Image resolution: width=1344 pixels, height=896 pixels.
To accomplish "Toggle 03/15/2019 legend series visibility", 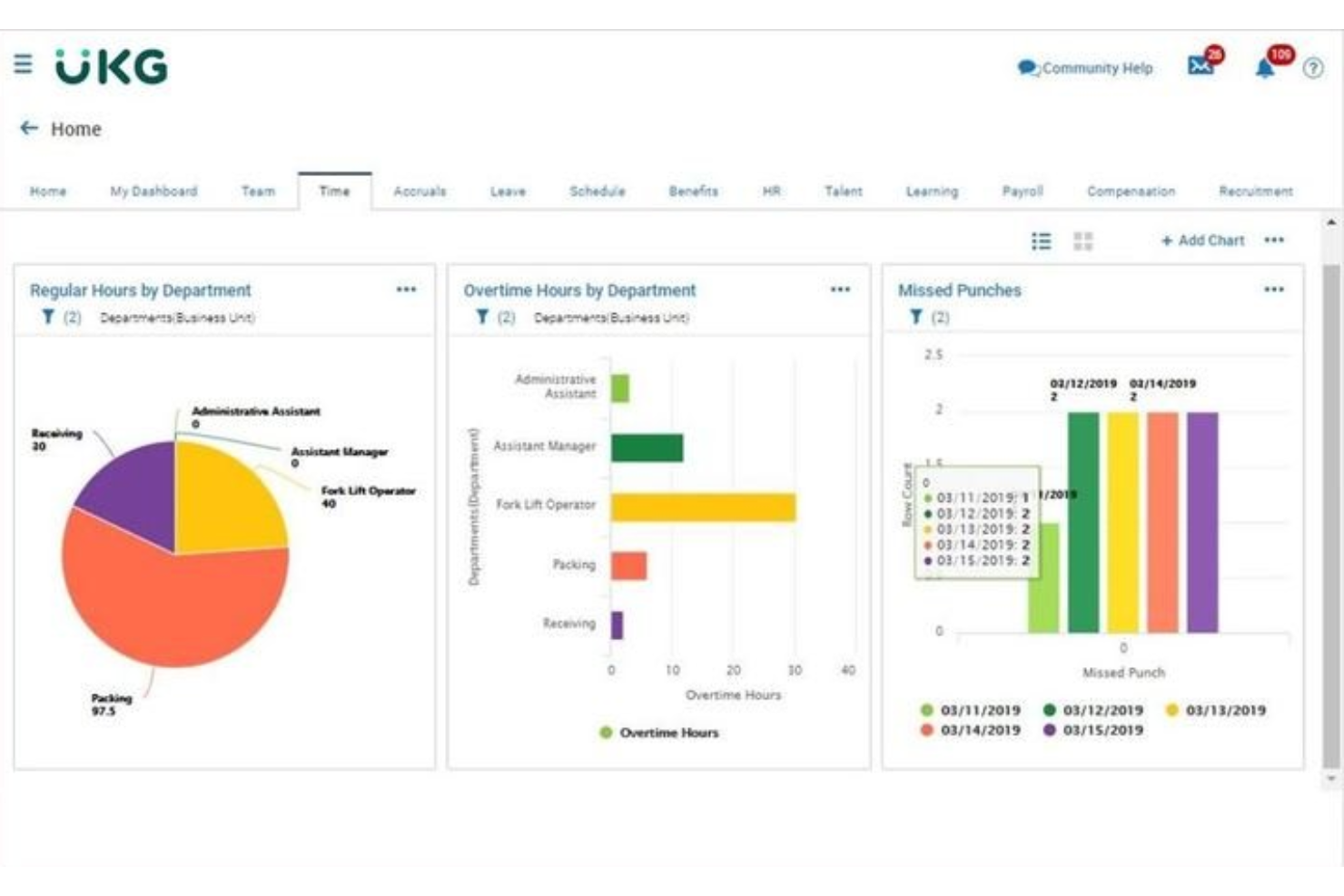I will 1092,730.
